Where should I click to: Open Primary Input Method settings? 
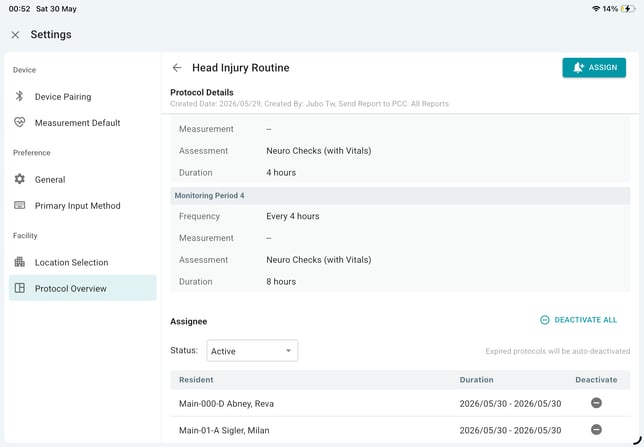click(83, 206)
